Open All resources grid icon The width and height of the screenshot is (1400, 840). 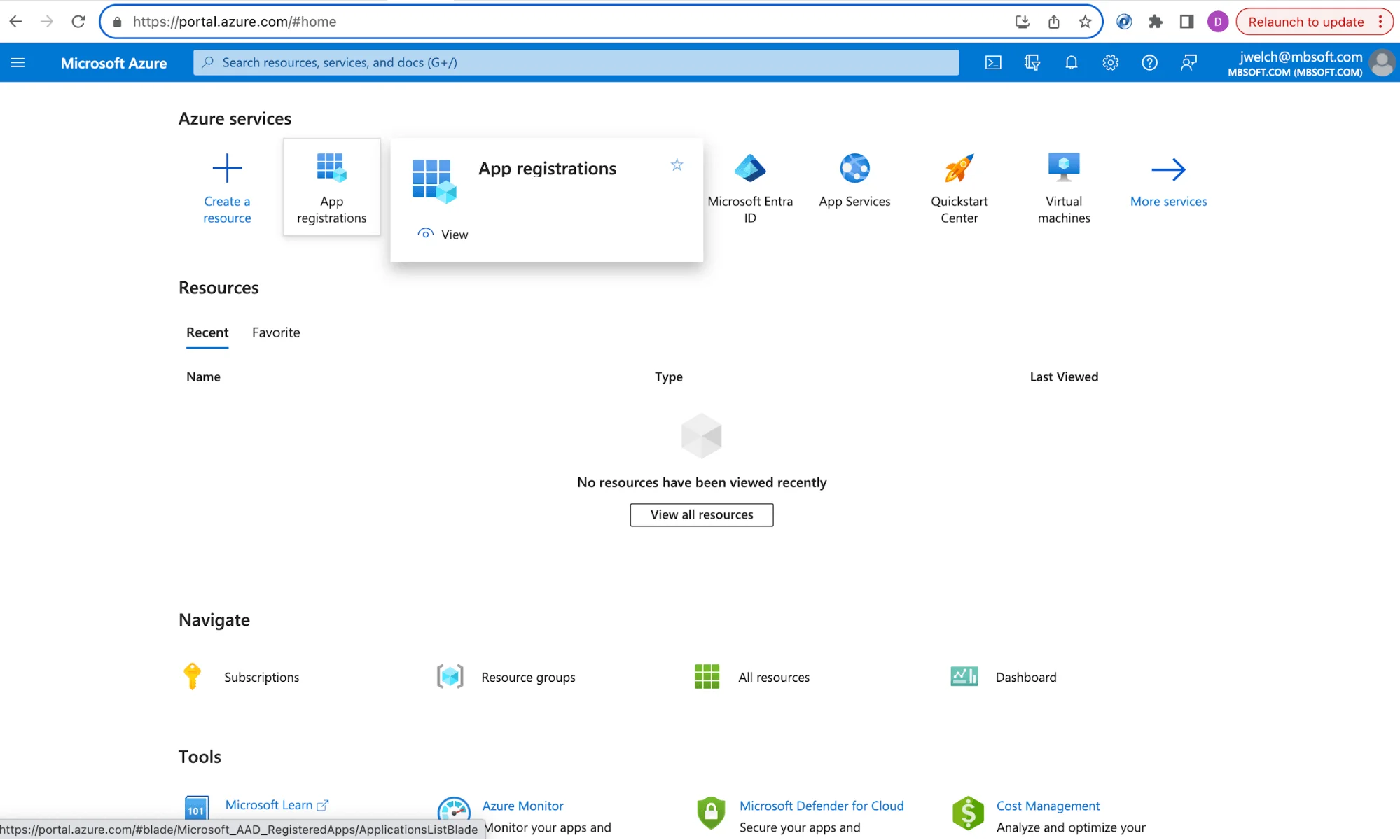pyautogui.click(x=707, y=677)
